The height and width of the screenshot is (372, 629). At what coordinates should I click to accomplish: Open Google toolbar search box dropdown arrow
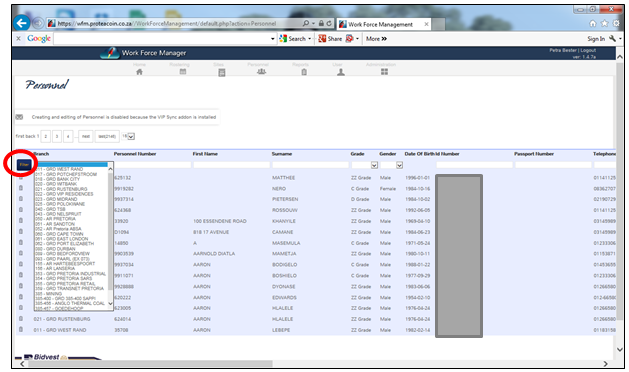click(273, 39)
